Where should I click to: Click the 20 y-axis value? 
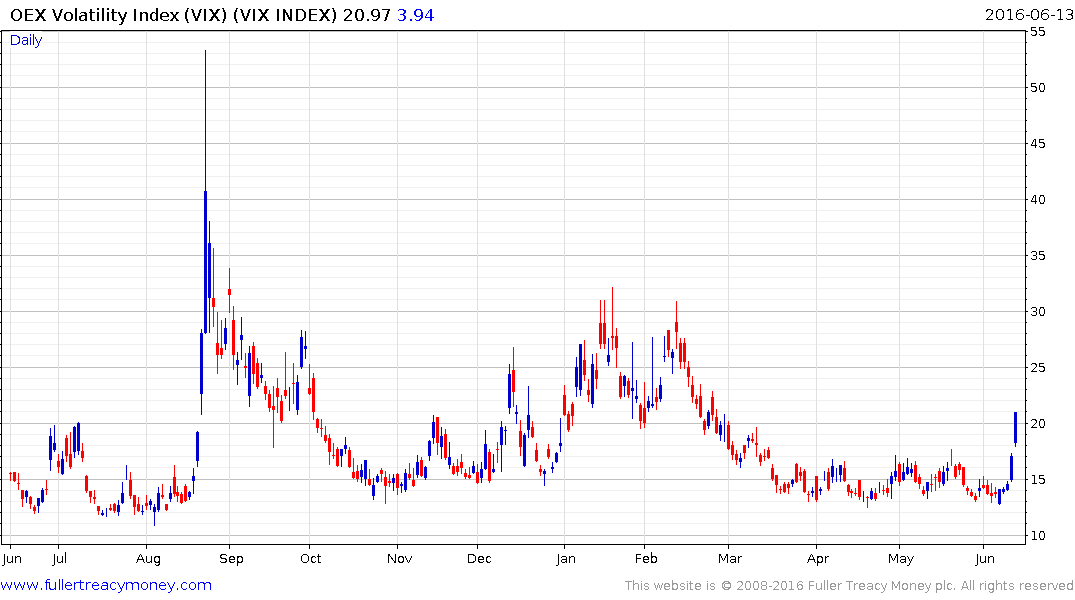(1037, 424)
